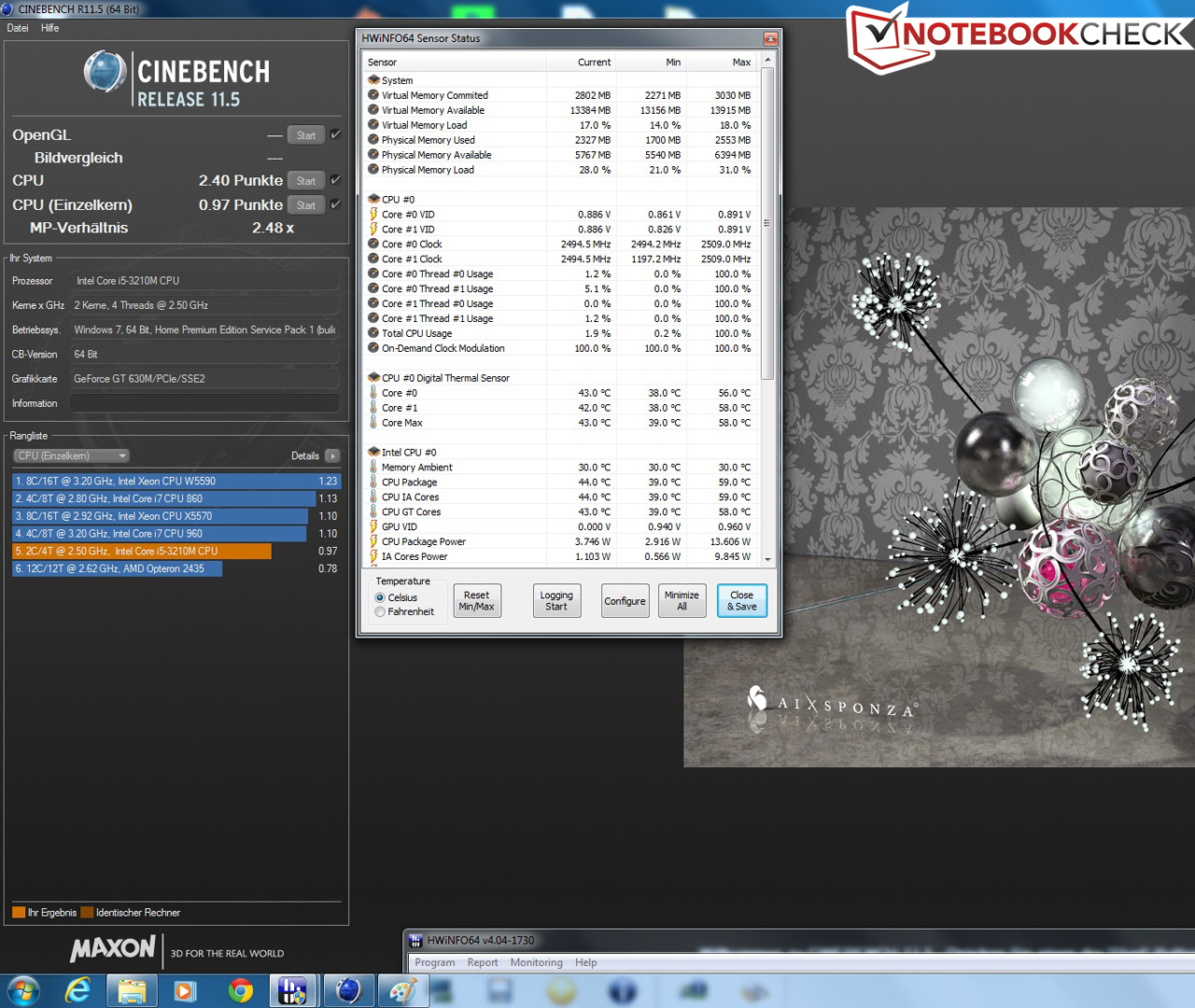This screenshot has height=1008, width=1195.
Task: Select ranking row Intel Core i7 CPU 960
Action: click(176, 534)
